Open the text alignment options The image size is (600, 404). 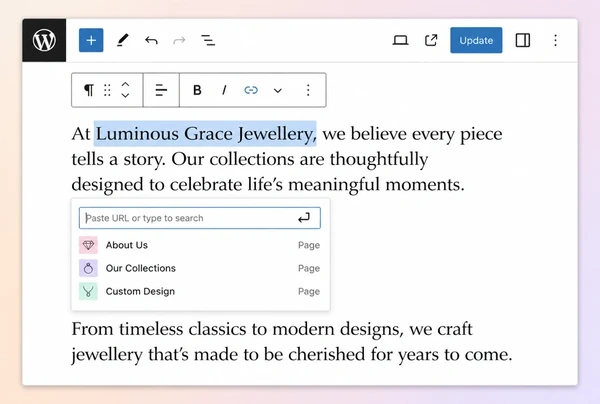(161, 90)
